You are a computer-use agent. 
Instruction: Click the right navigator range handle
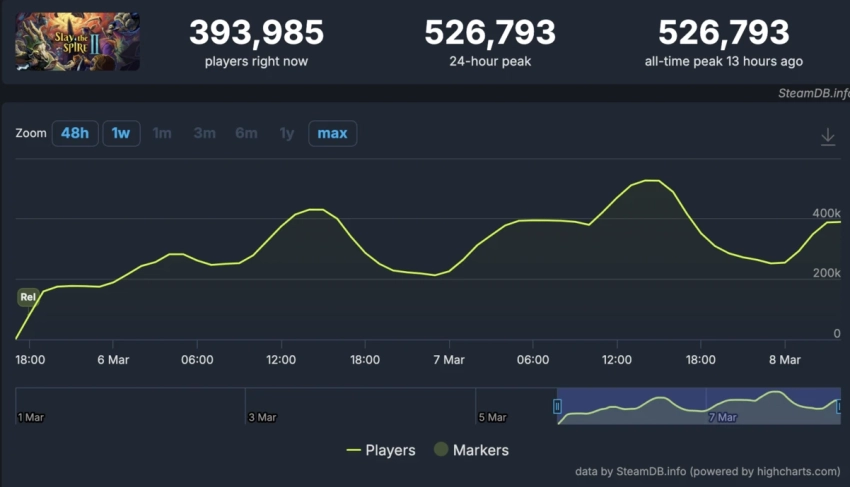pos(838,406)
